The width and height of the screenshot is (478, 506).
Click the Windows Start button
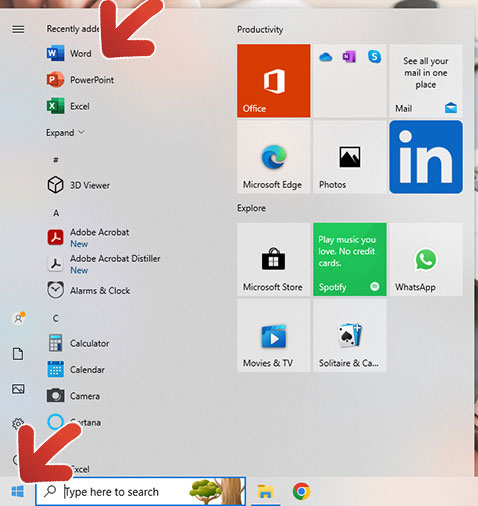point(17,491)
